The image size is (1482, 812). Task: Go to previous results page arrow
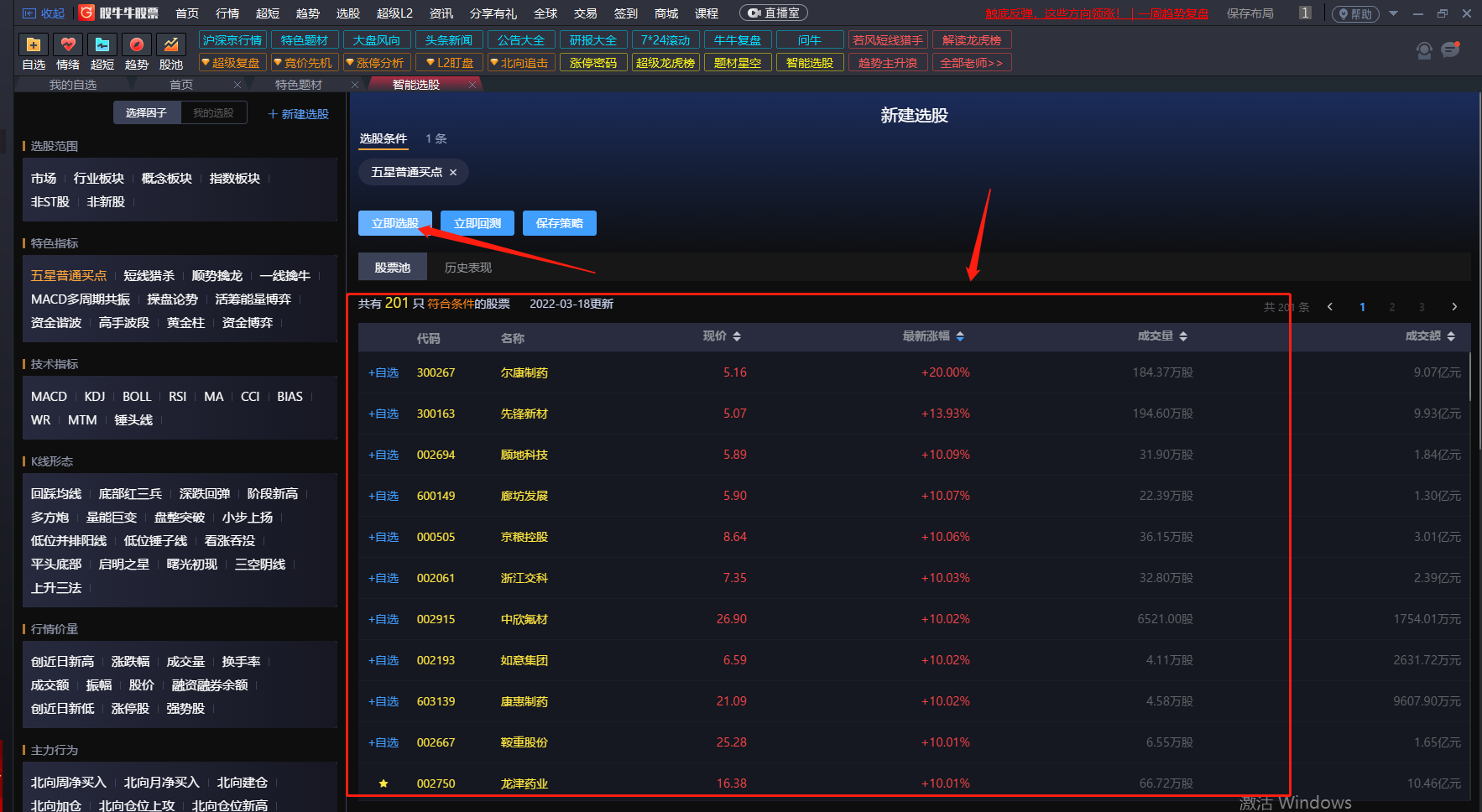click(1330, 307)
